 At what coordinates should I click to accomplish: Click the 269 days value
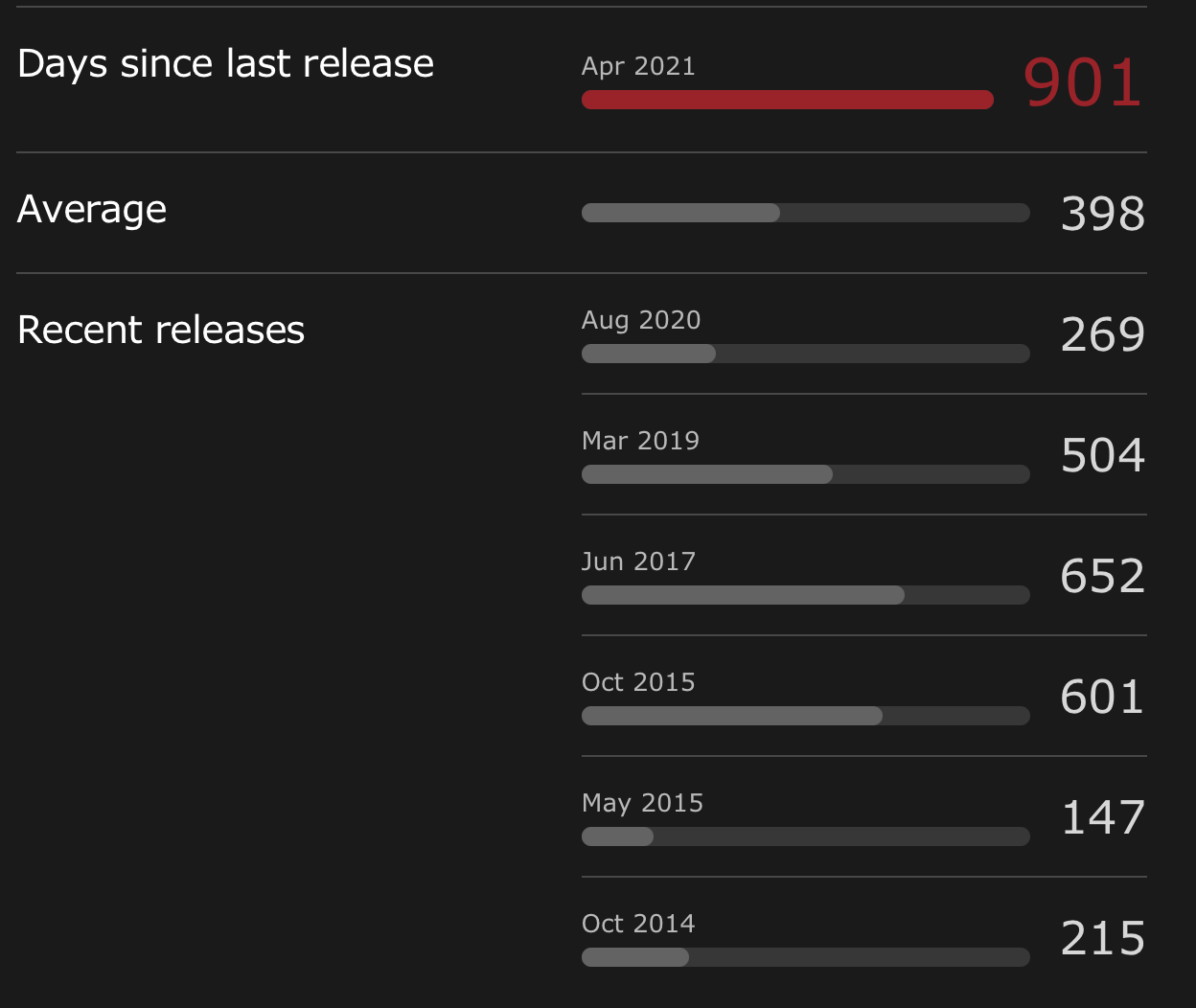[x=1103, y=334]
